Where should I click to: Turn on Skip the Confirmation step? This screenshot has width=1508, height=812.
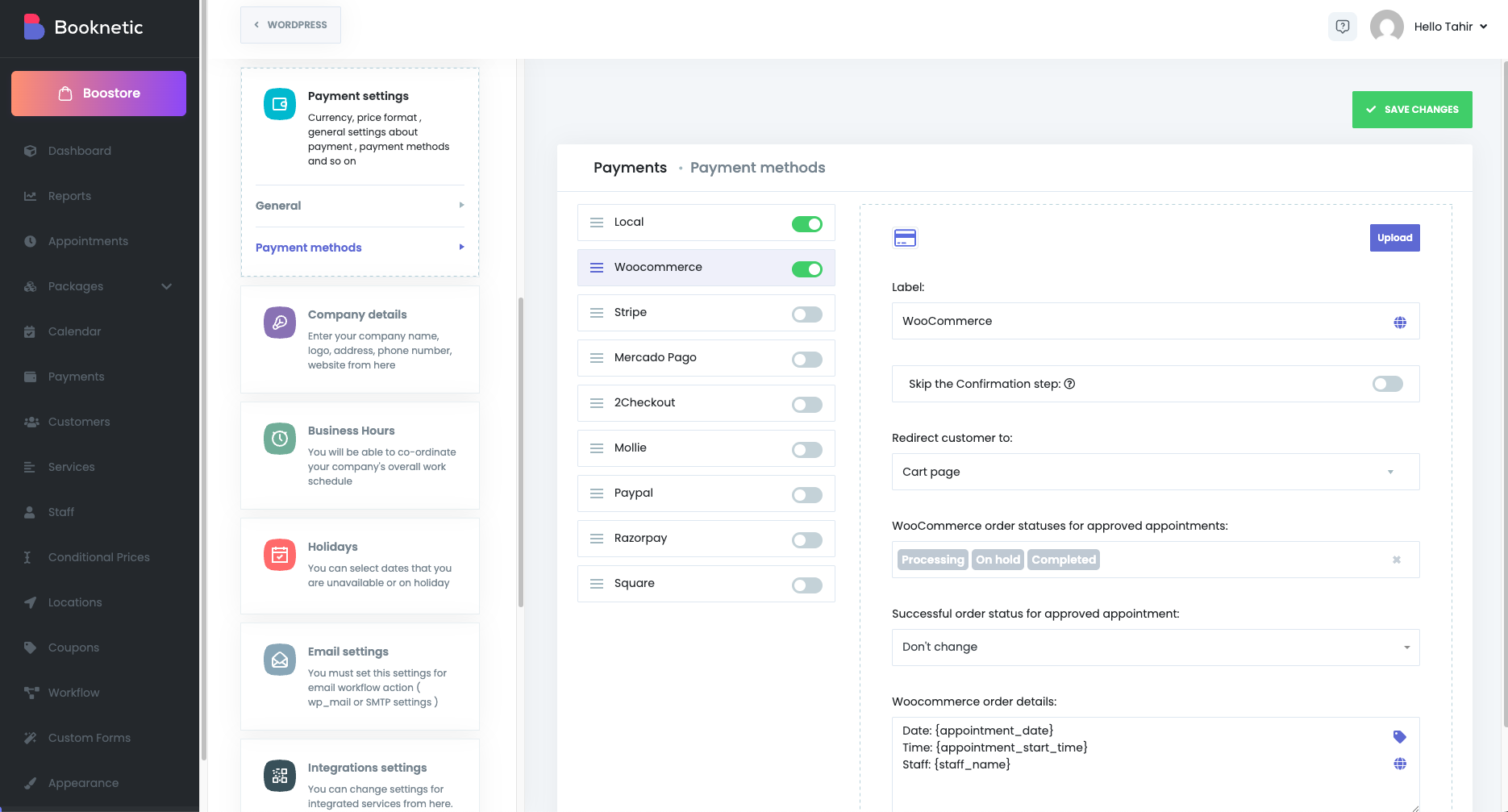tap(1388, 384)
